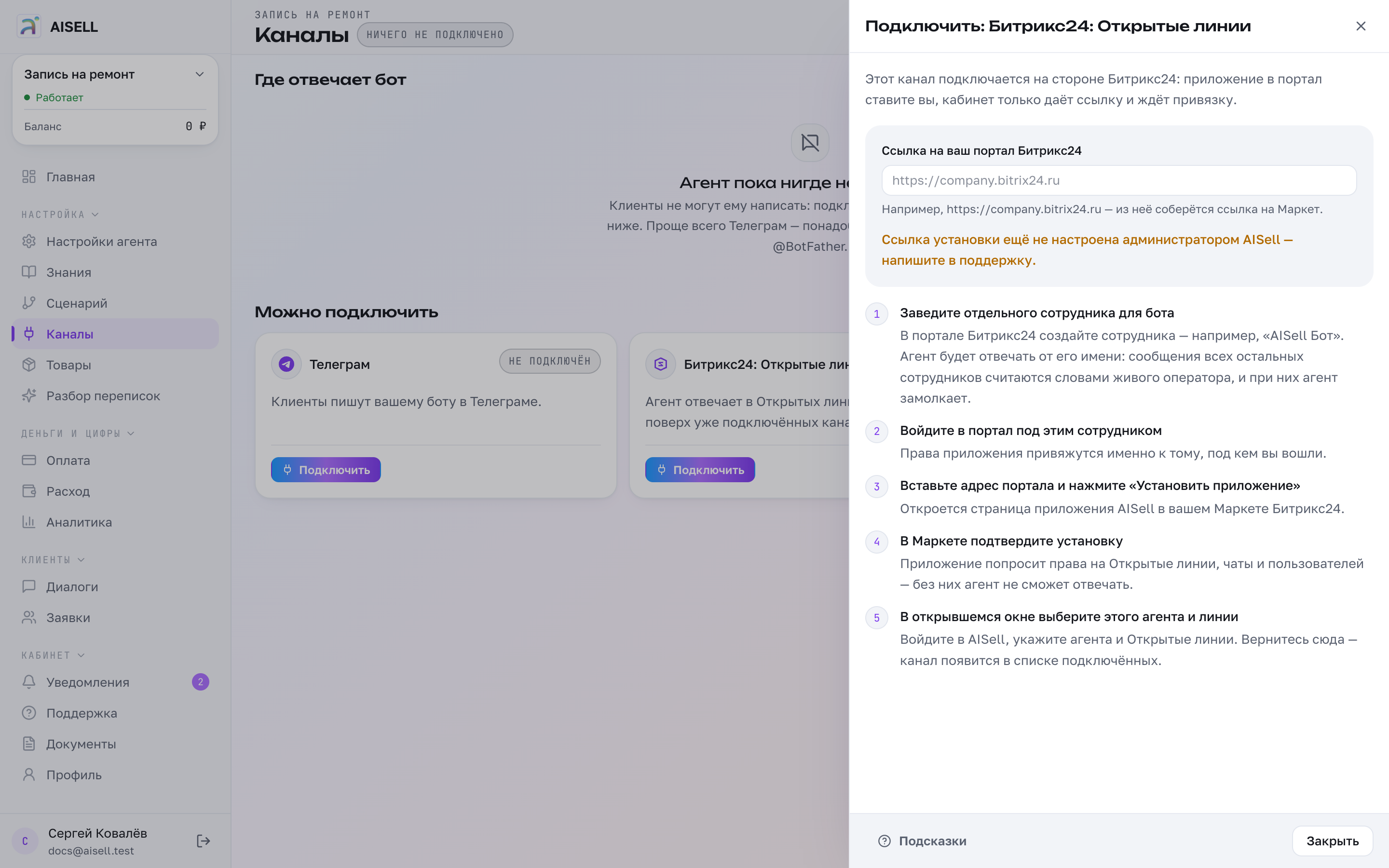Expand the Запись на ремонт agent selector
Screen dimensions: 1389x868
point(115,75)
